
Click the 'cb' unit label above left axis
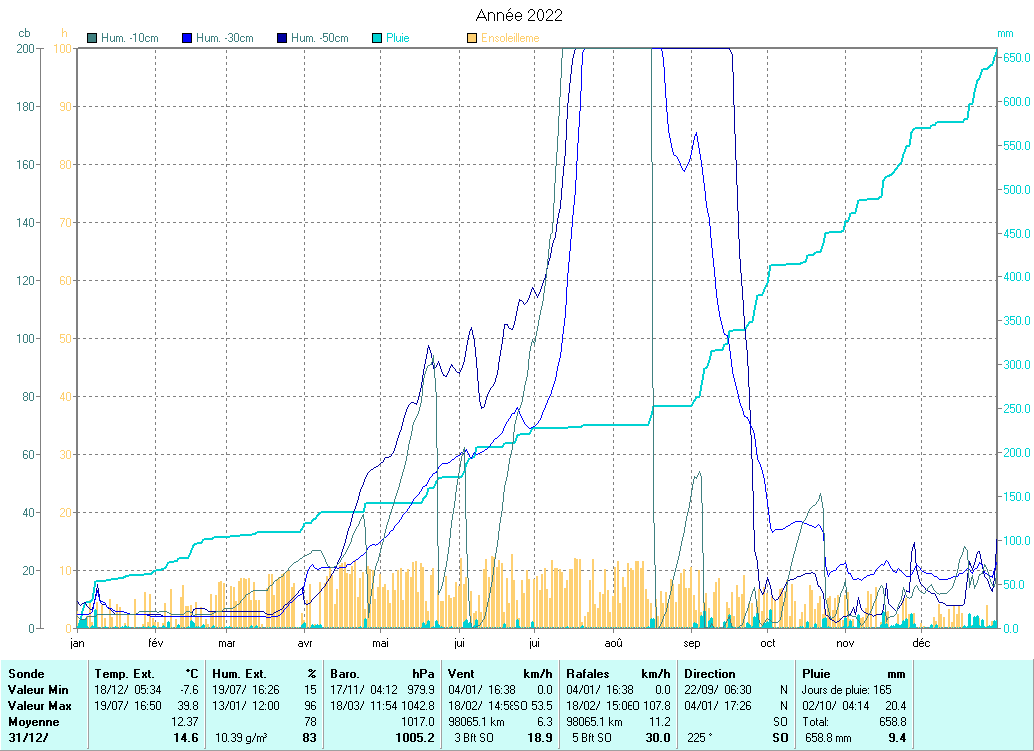(x=24, y=34)
